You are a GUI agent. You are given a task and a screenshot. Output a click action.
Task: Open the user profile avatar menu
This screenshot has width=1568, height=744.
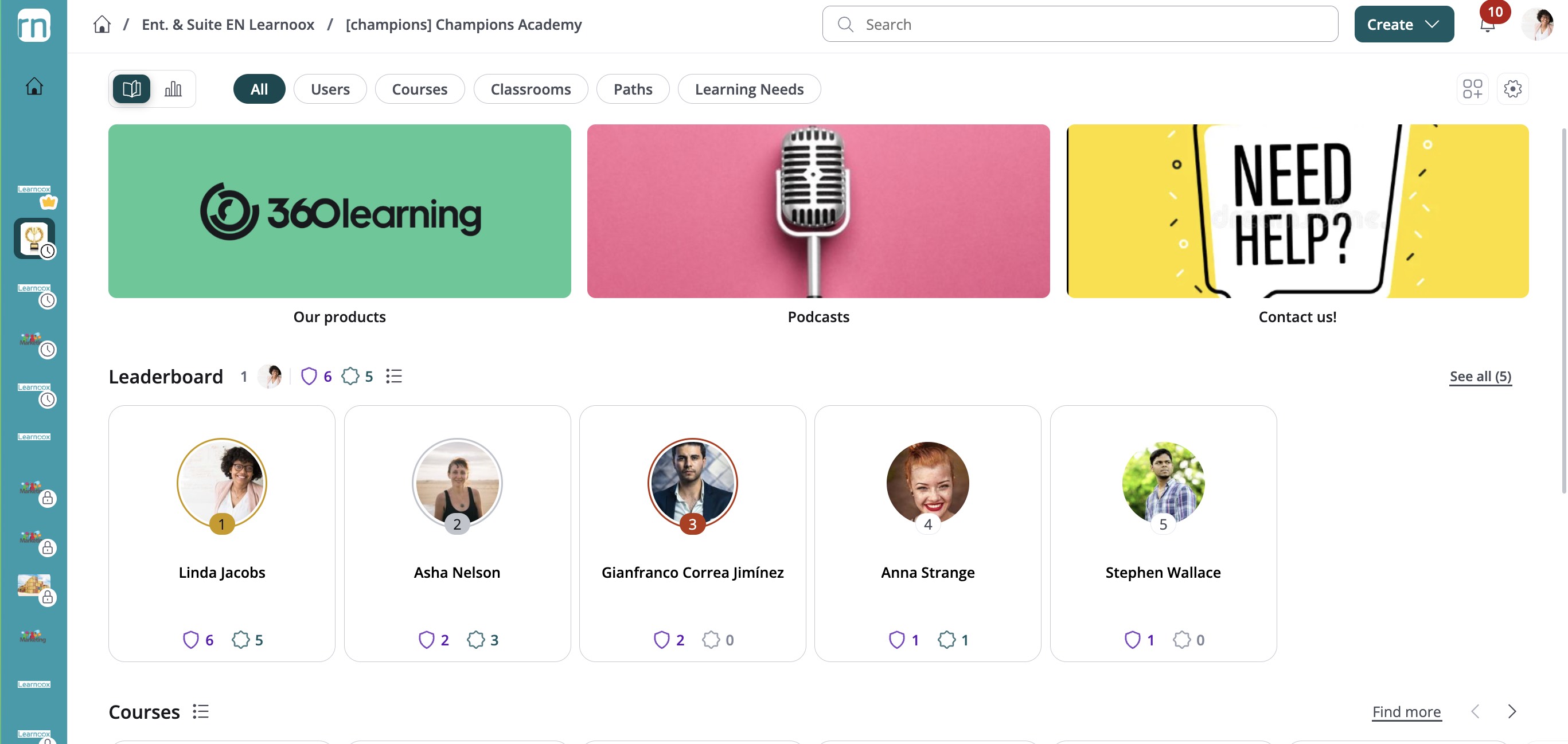coord(1538,24)
